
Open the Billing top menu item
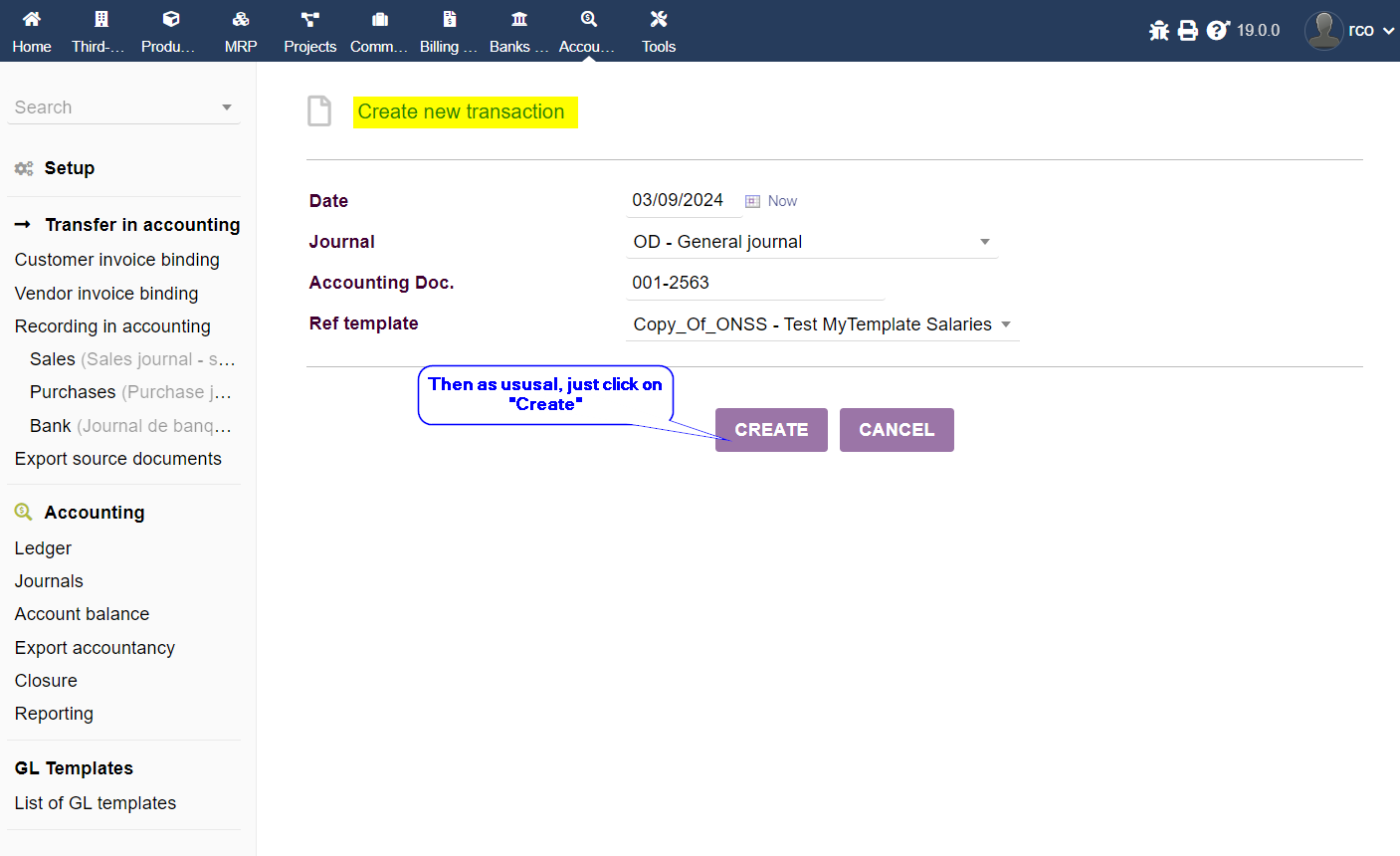click(x=449, y=31)
